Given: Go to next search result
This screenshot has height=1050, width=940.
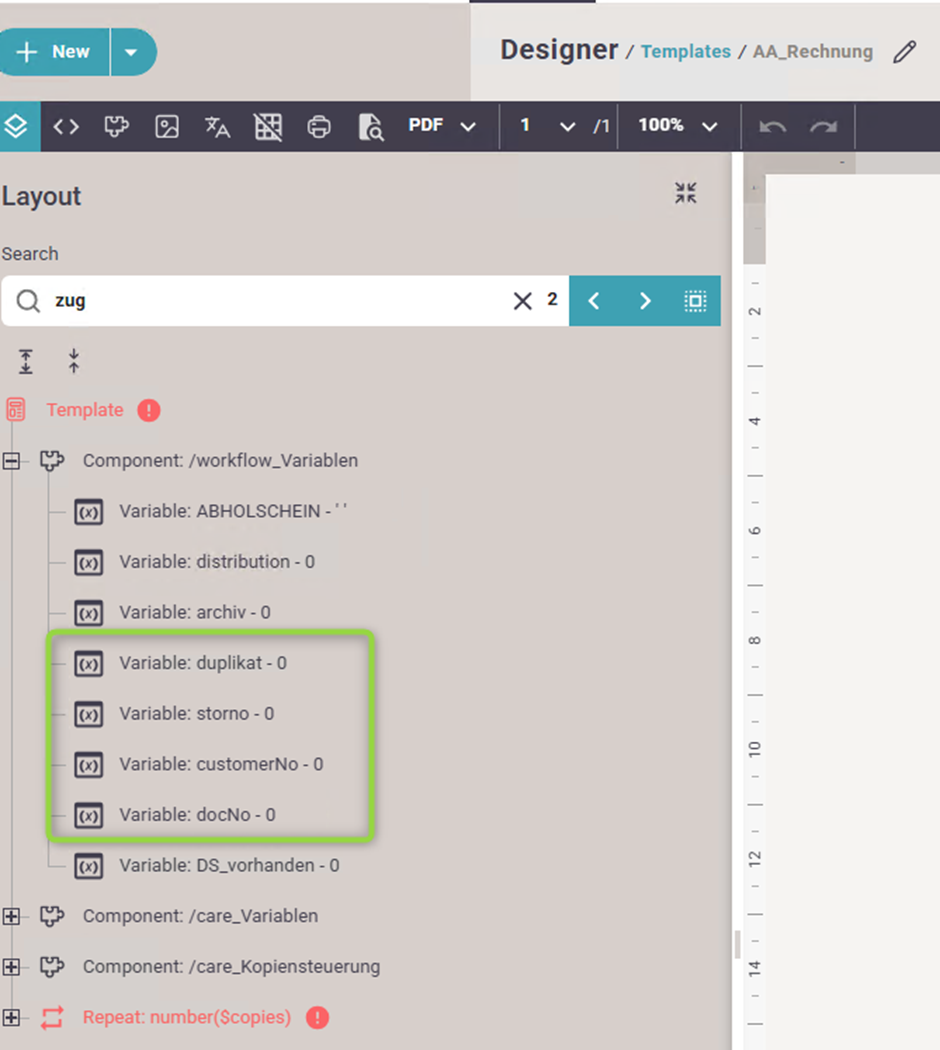Looking at the screenshot, I should coord(645,301).
